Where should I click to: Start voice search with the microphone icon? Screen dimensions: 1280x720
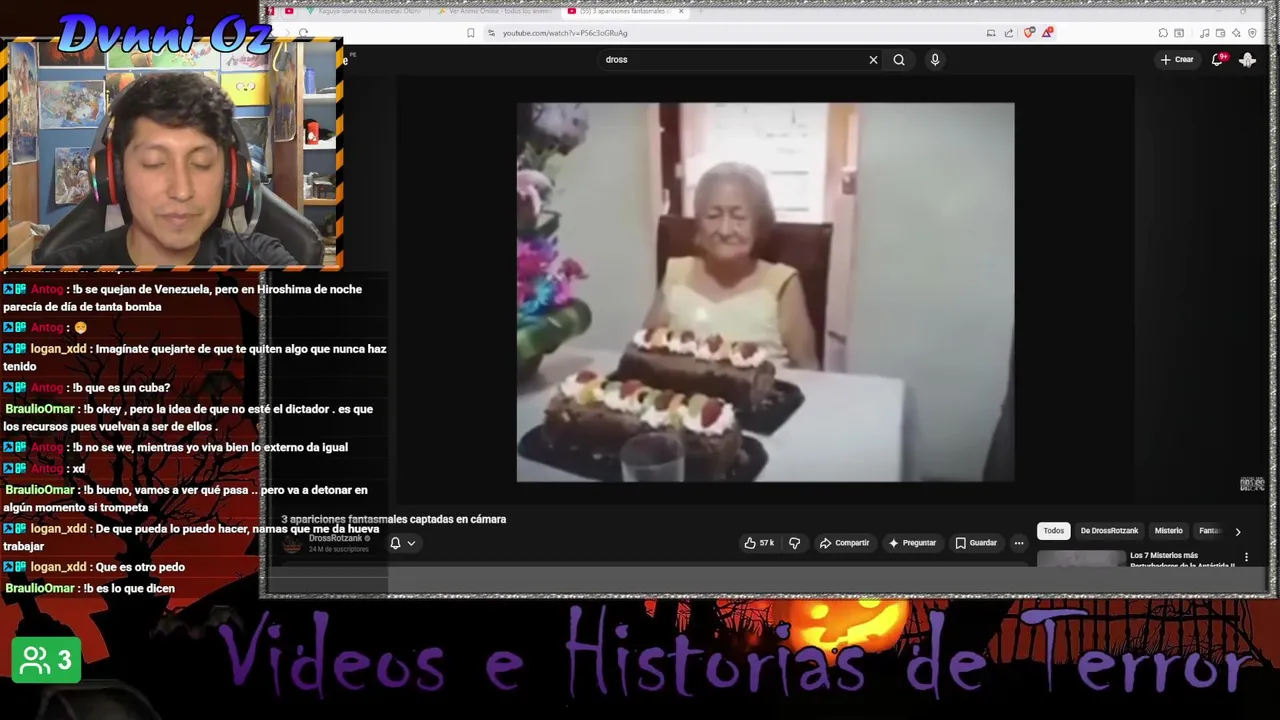[935, 60]
